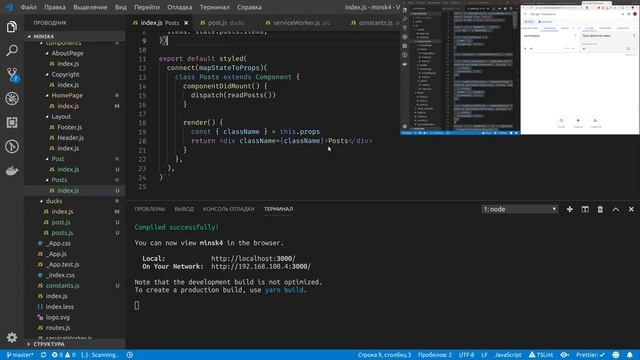This screenshot has width=640, height=360.
Task: Open the Выделение menu
Action: (90, 7)
